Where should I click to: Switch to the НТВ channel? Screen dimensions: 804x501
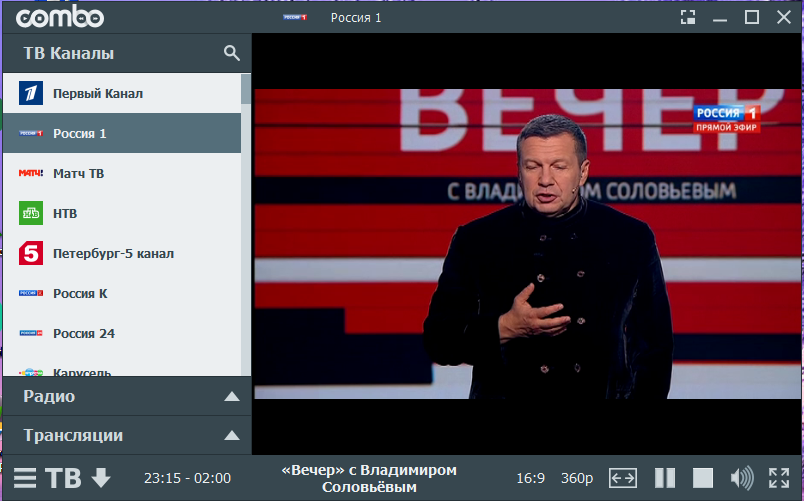(x=122, y=213)
